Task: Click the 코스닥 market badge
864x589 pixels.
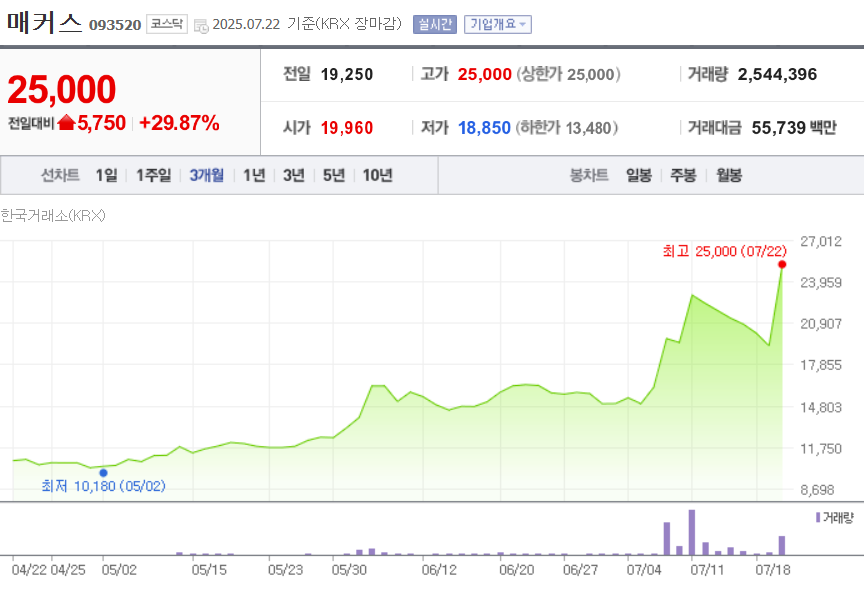Action: tap(167, 24)
